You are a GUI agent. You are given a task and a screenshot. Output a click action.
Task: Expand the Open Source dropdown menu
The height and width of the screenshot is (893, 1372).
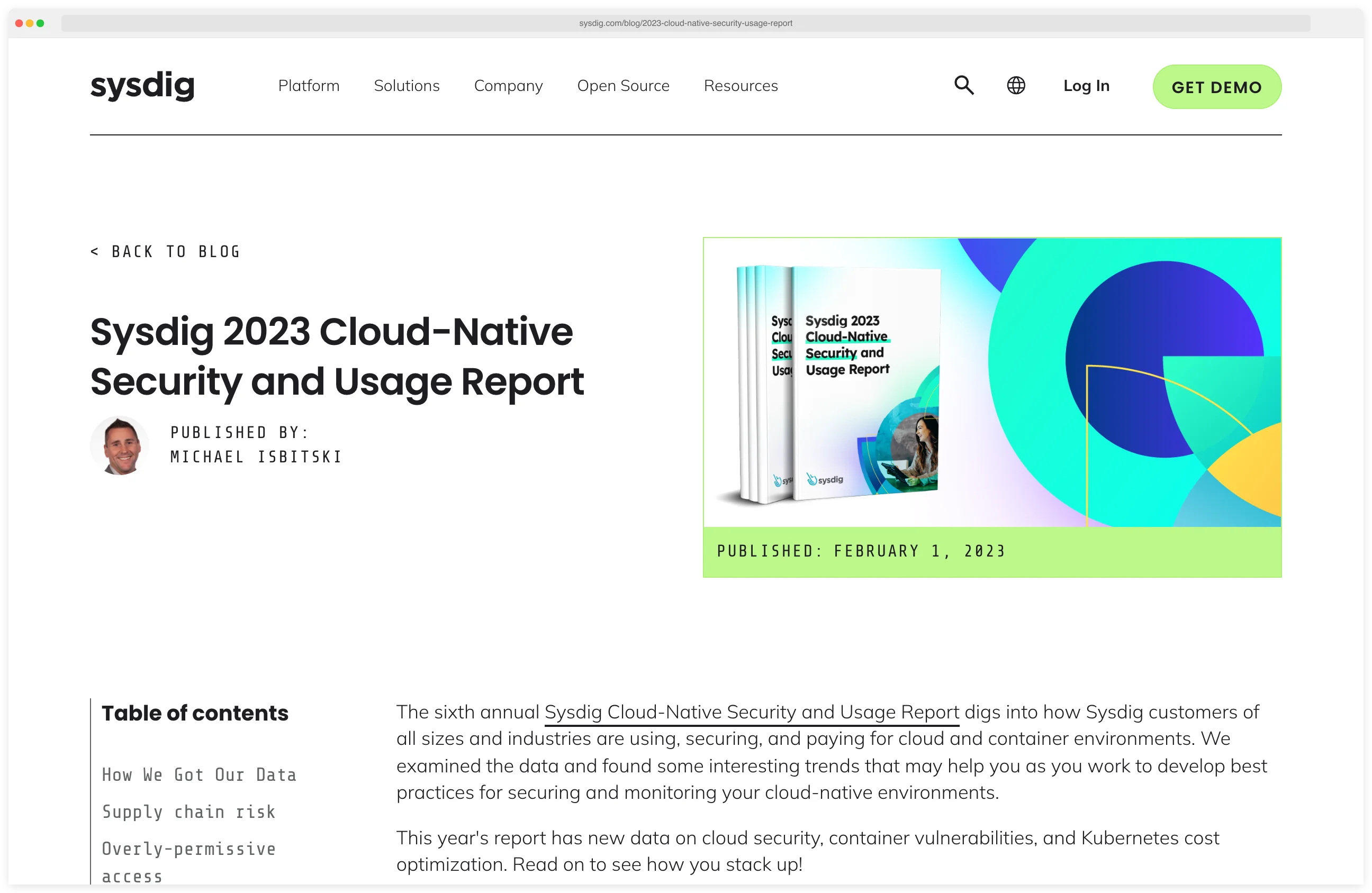point(623,85)
